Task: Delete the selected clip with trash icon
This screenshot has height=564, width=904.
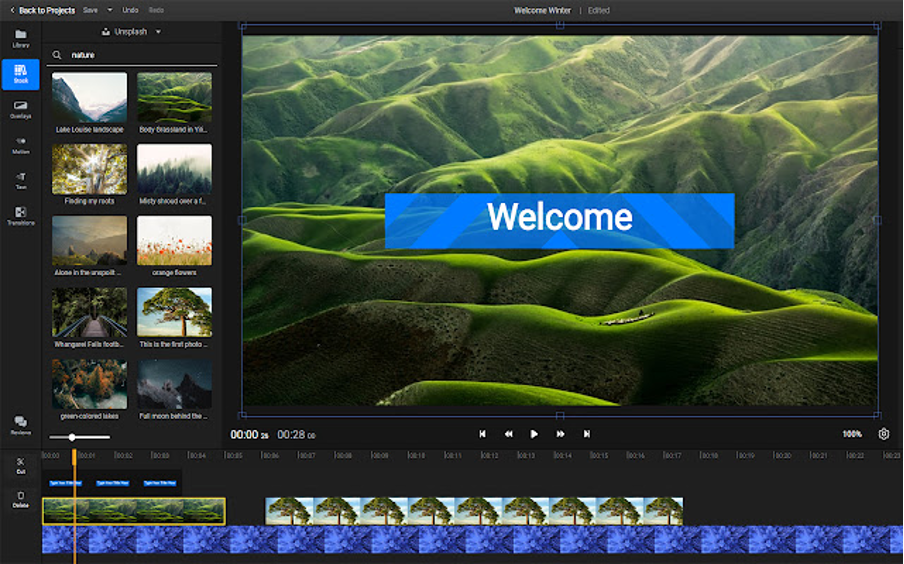Action: (x=20, y=498)
